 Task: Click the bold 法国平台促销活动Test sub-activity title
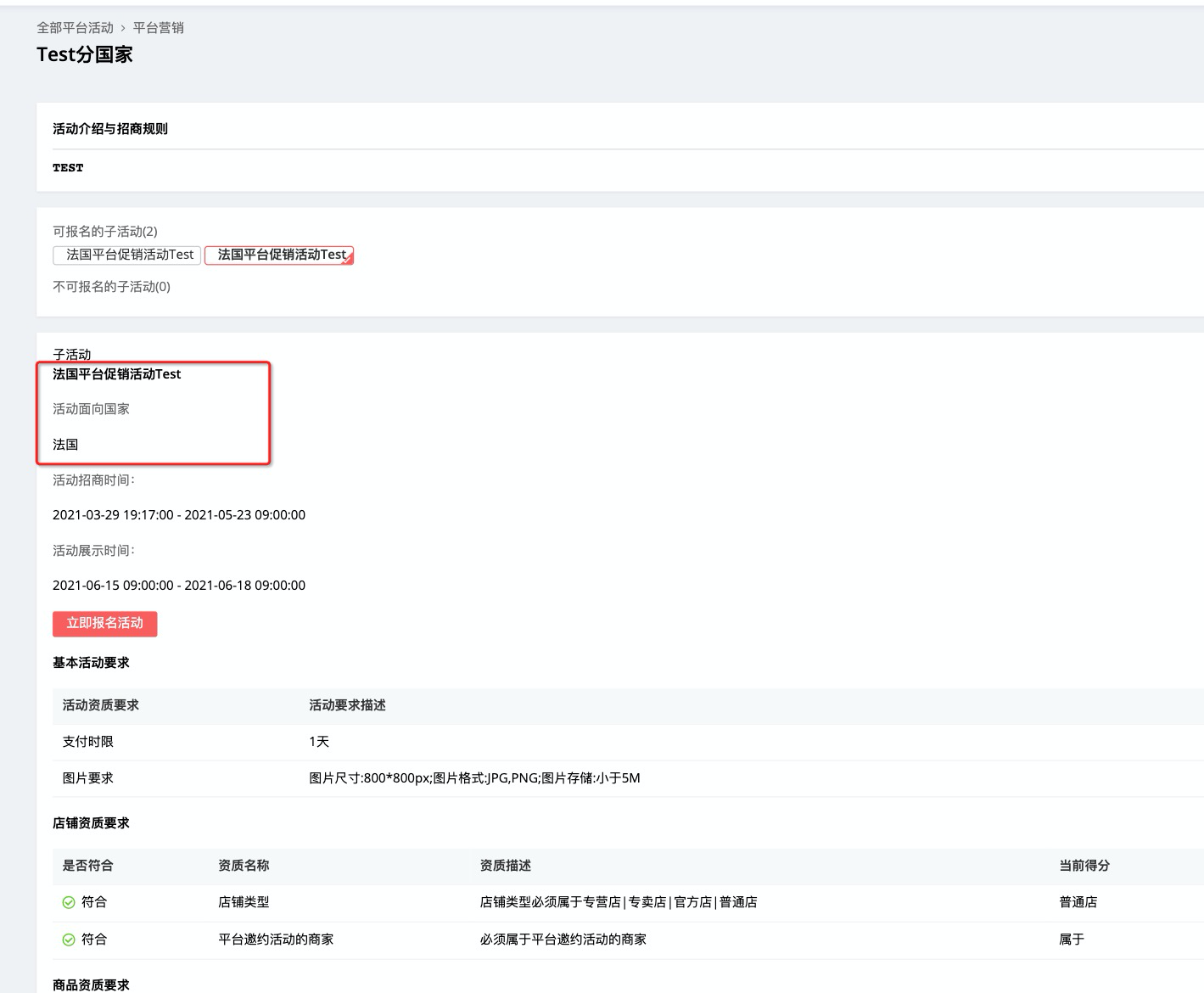click(x=117, y=374)
